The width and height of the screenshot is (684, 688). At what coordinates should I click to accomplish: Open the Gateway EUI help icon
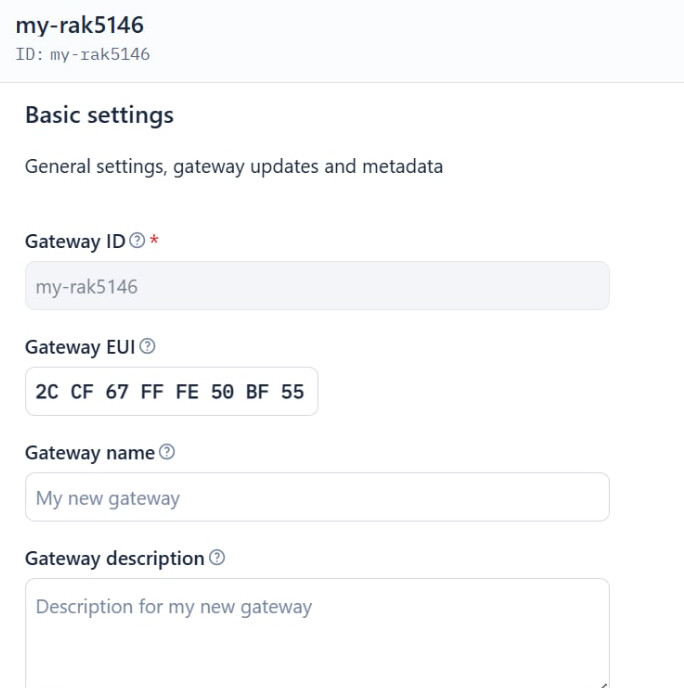click(147, 346)
